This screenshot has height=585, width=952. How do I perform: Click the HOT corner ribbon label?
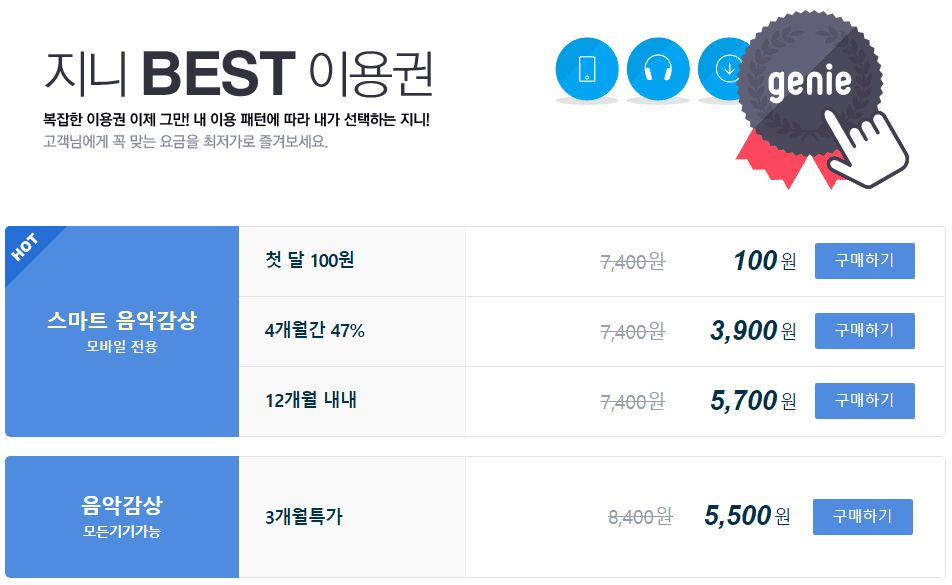click(x=25, y=247)
